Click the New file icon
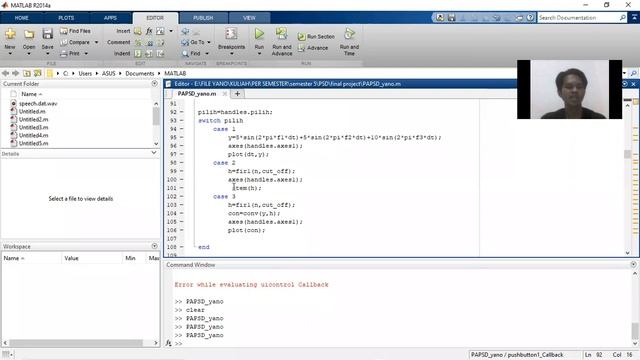The height and width of the screenshot is (360, 640). coord(10,34)
